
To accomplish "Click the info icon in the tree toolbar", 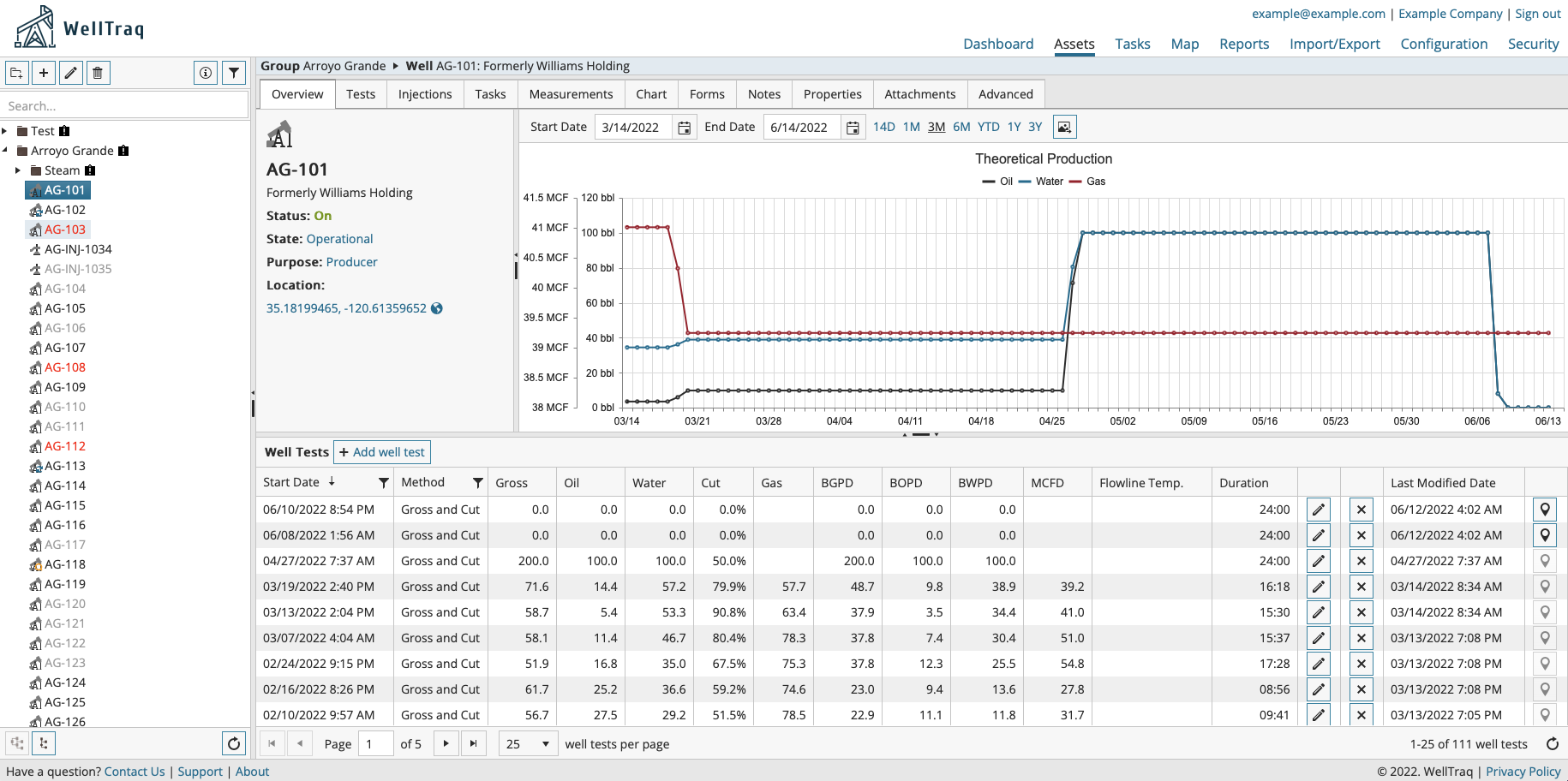I will [x=206, y=73].
